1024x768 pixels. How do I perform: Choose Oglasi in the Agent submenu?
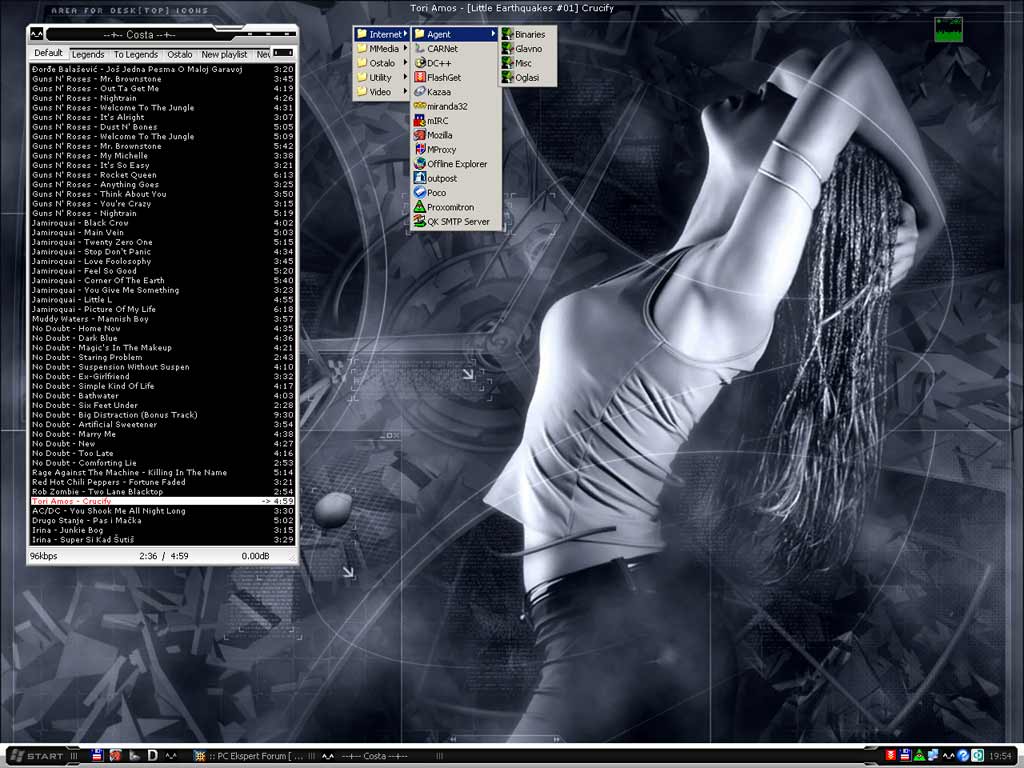[526, 77]
